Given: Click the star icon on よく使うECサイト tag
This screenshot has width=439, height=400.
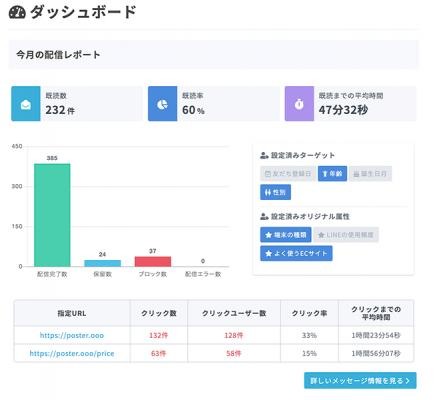Looking at the screenshot, I should (x=268, y=254).
